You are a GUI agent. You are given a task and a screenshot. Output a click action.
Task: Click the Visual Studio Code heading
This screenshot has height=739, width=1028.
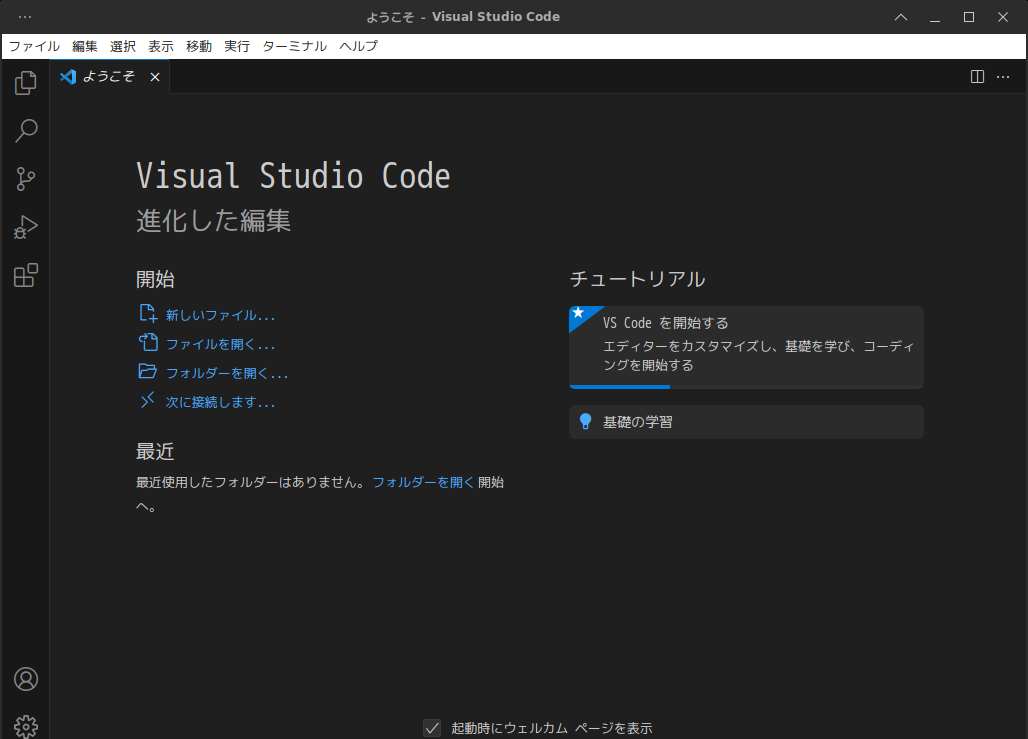(x=293, y=176)
